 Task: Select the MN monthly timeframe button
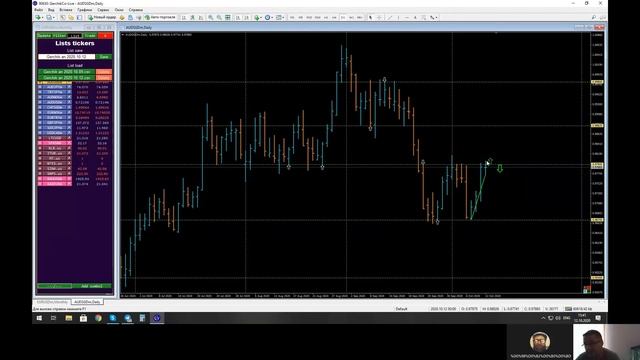point(359,18)
